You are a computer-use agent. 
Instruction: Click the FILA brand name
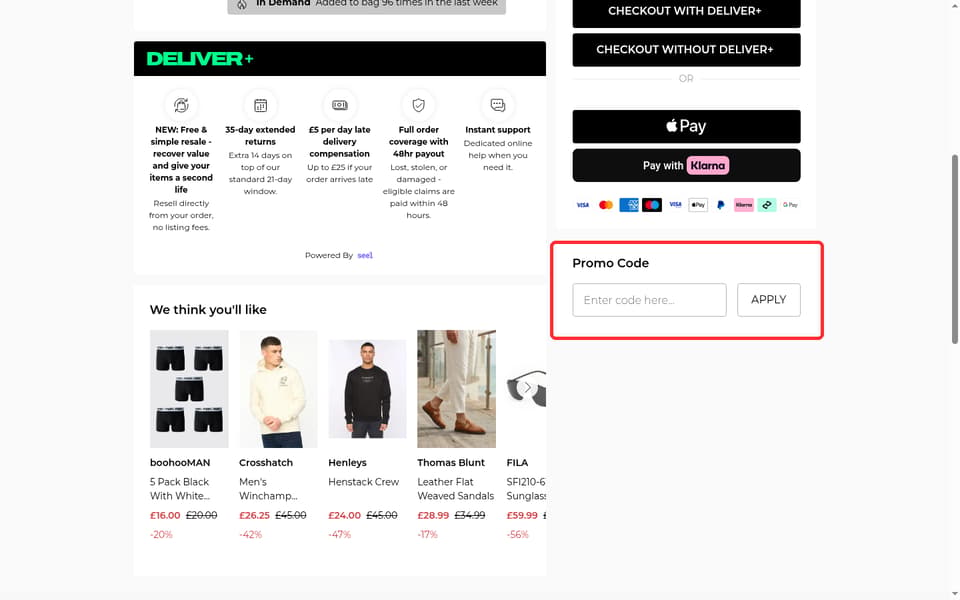pyautogui.click(x=517, y=463)
